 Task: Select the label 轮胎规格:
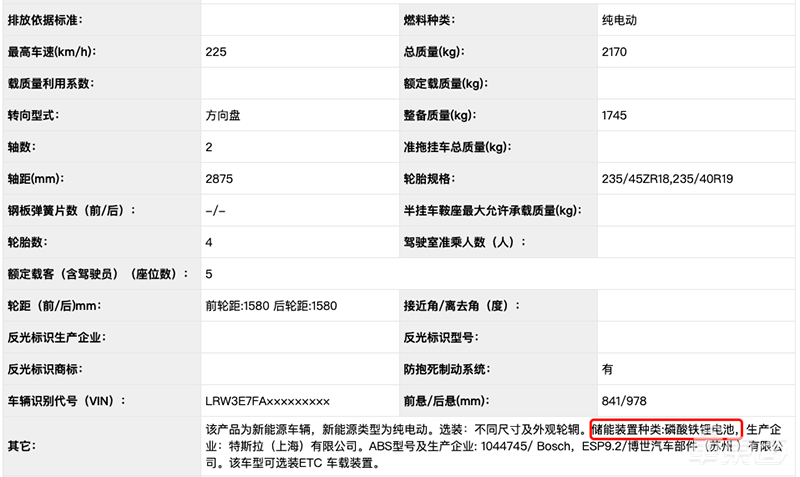429,179
